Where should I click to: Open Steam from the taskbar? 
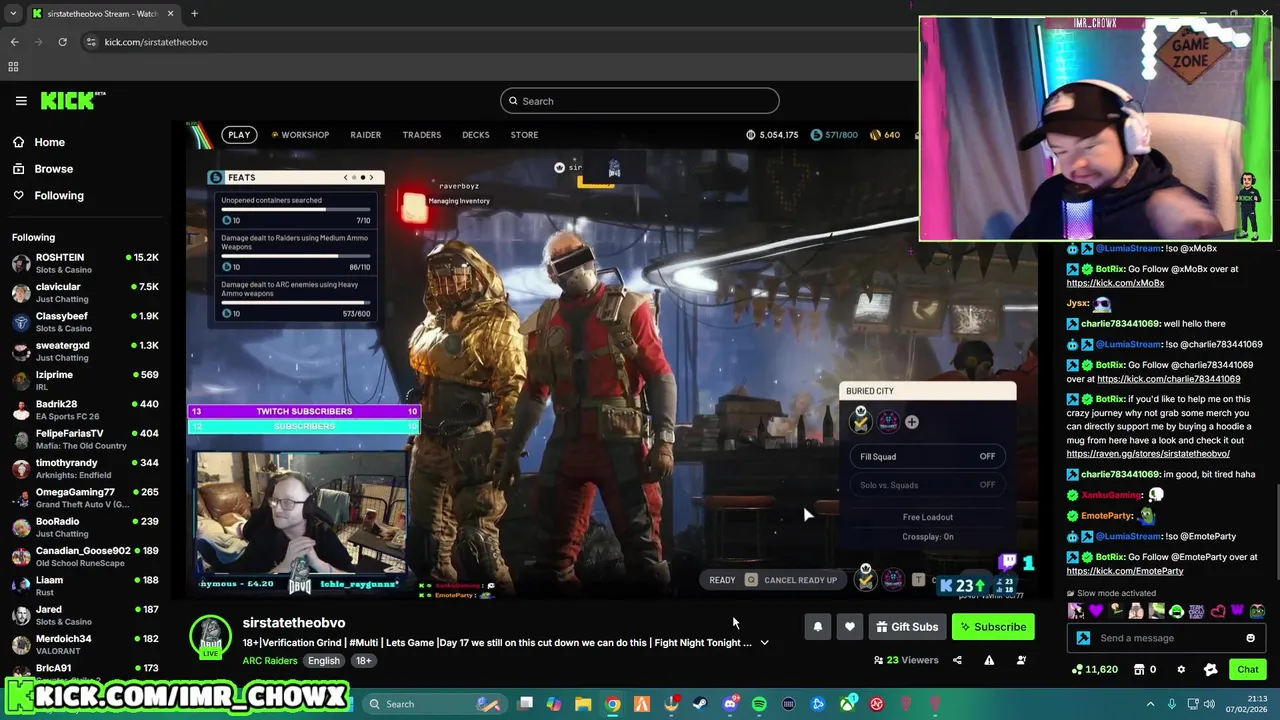tap(700, 704)
